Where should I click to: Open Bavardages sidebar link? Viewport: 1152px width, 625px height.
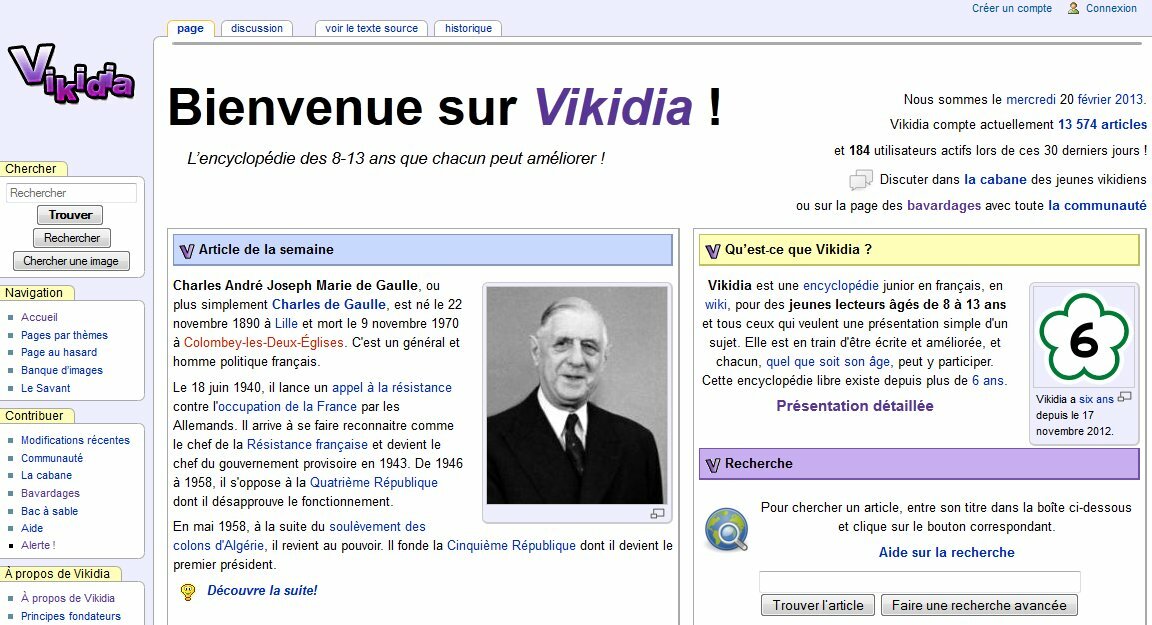coord(50,493)
